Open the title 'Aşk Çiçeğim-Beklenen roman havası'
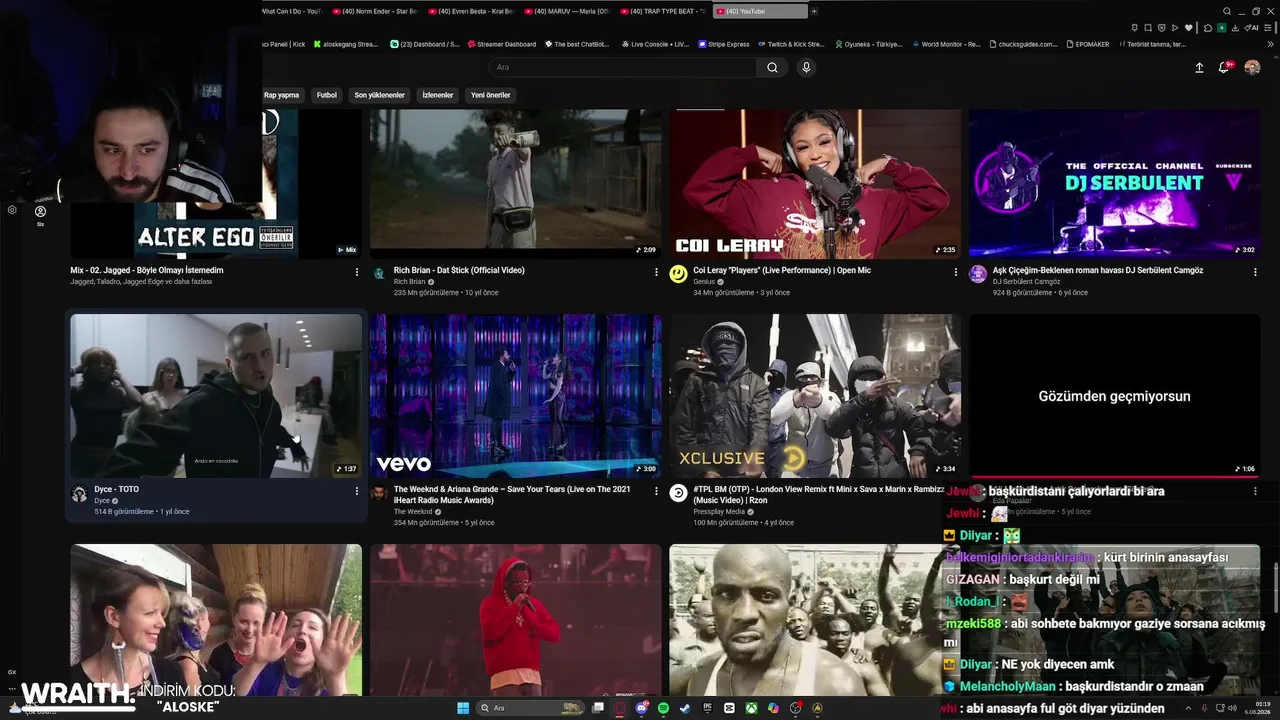Image resolution: width=1280 pixels, height=720 pixels. [x=1098, y=270]
